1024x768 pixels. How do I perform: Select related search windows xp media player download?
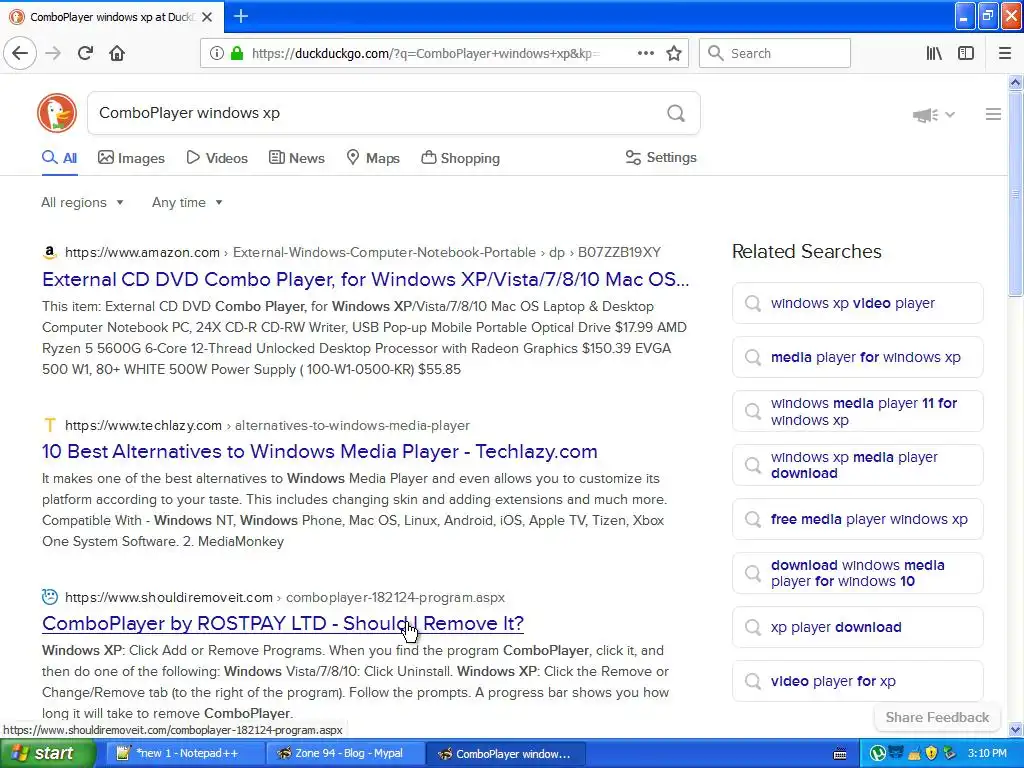[857, 465]
